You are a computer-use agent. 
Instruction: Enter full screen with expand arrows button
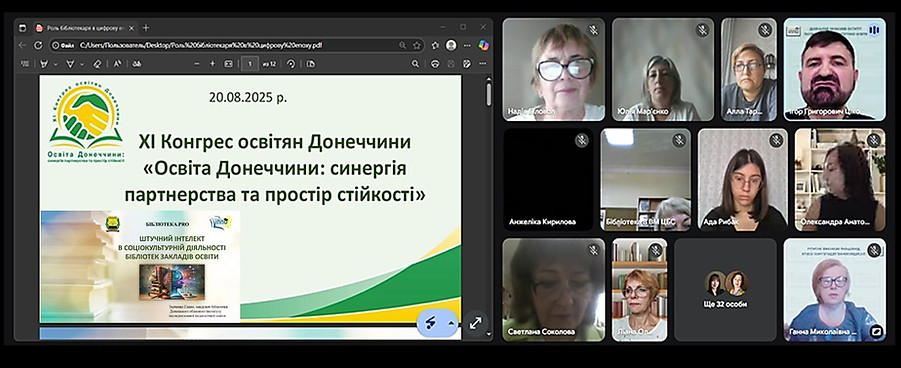point(475,323)
